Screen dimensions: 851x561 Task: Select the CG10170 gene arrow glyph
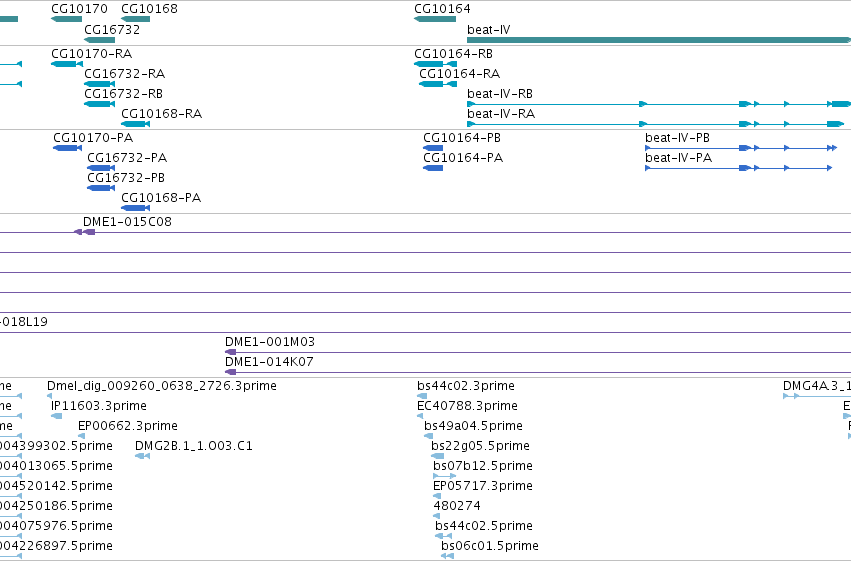66,19
